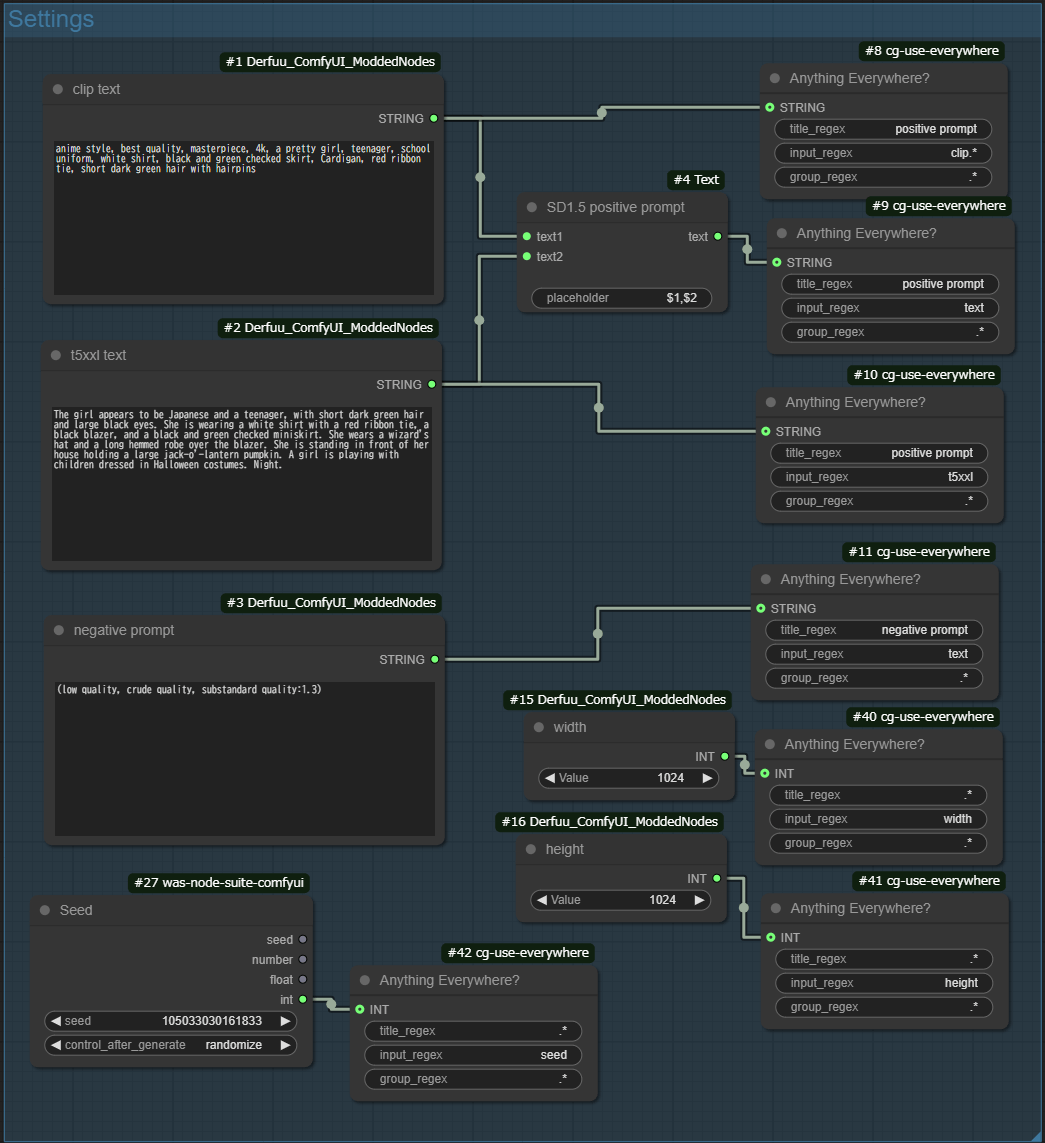Click the Settings title bar label
The width and height of the screenshot is (1045, 1143).
pyautogui.click(x=50, y=18)
